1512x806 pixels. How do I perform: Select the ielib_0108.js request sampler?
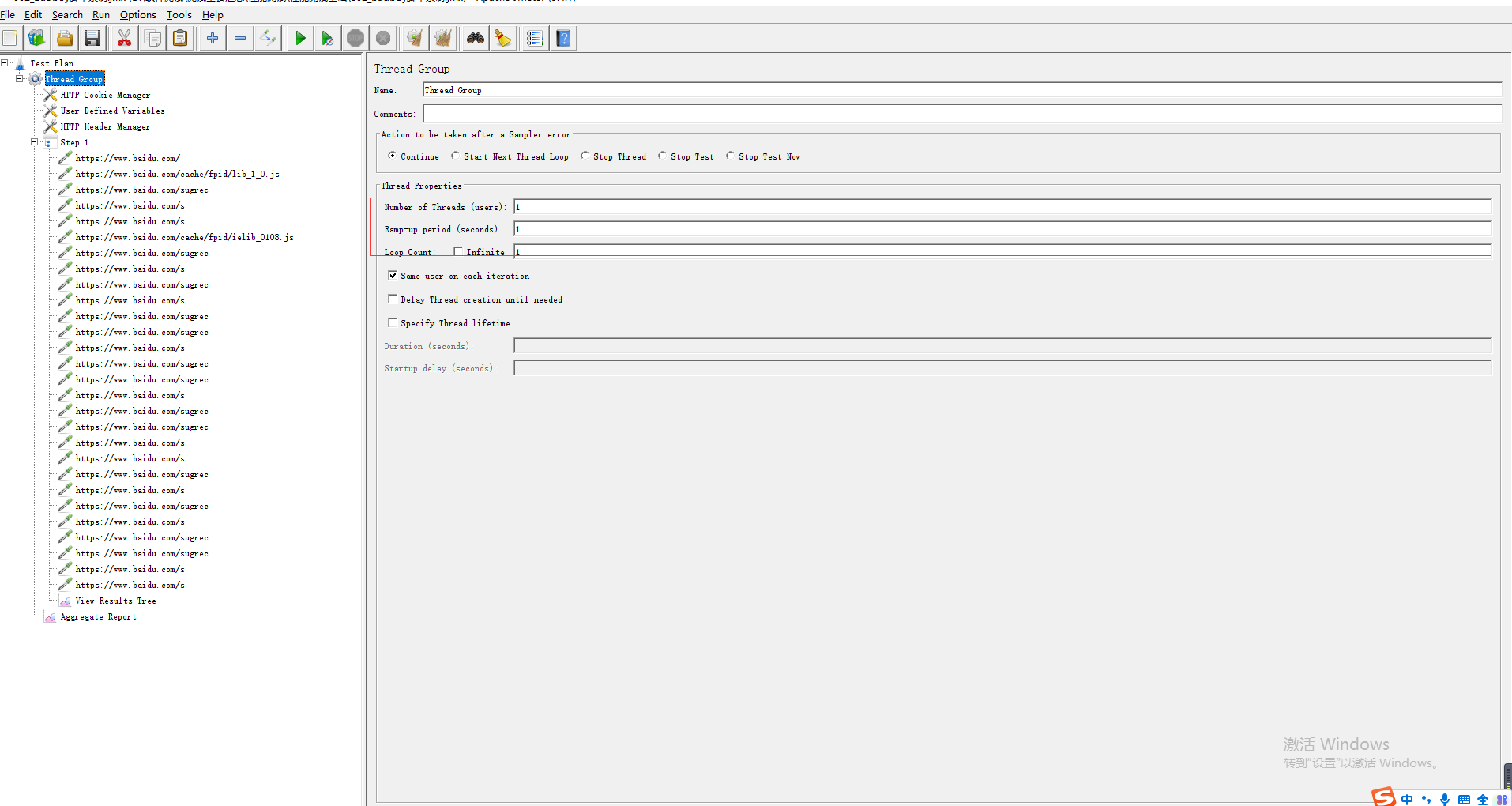pyautogui.click(x=184, y=237)
